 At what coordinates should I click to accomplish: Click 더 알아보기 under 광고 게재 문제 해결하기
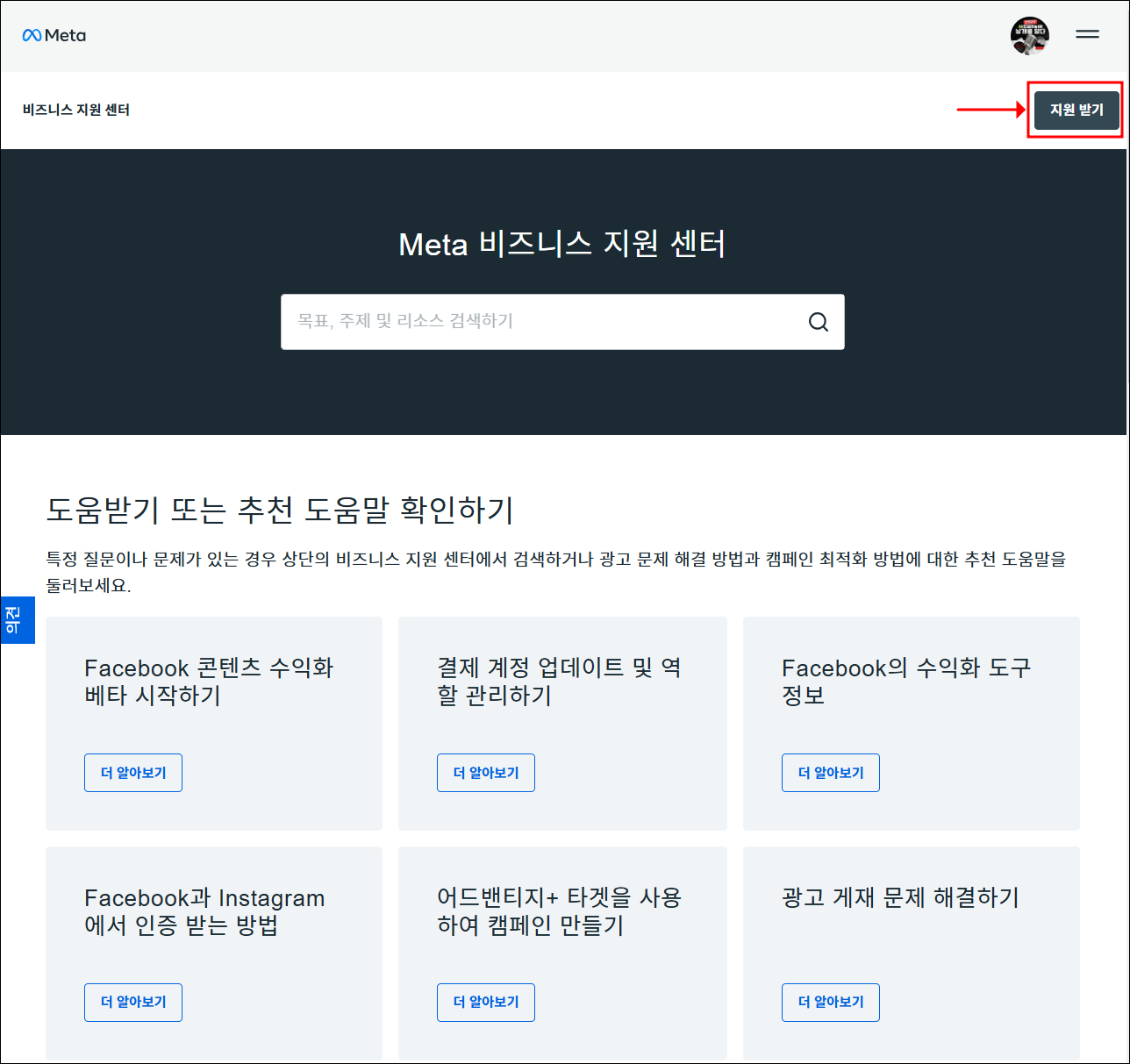click(x=830, y=1003)
